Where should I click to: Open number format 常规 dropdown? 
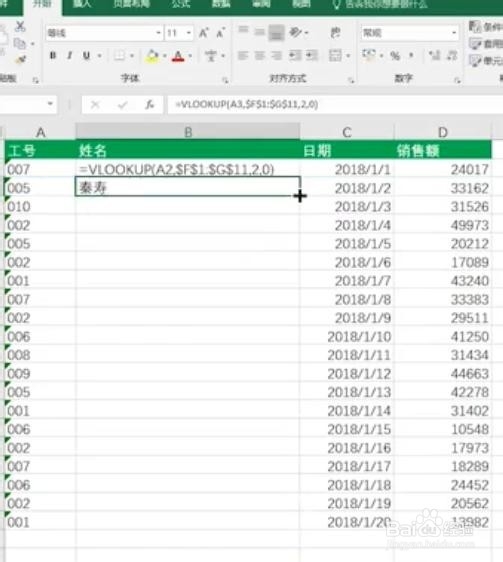(454, 33)
